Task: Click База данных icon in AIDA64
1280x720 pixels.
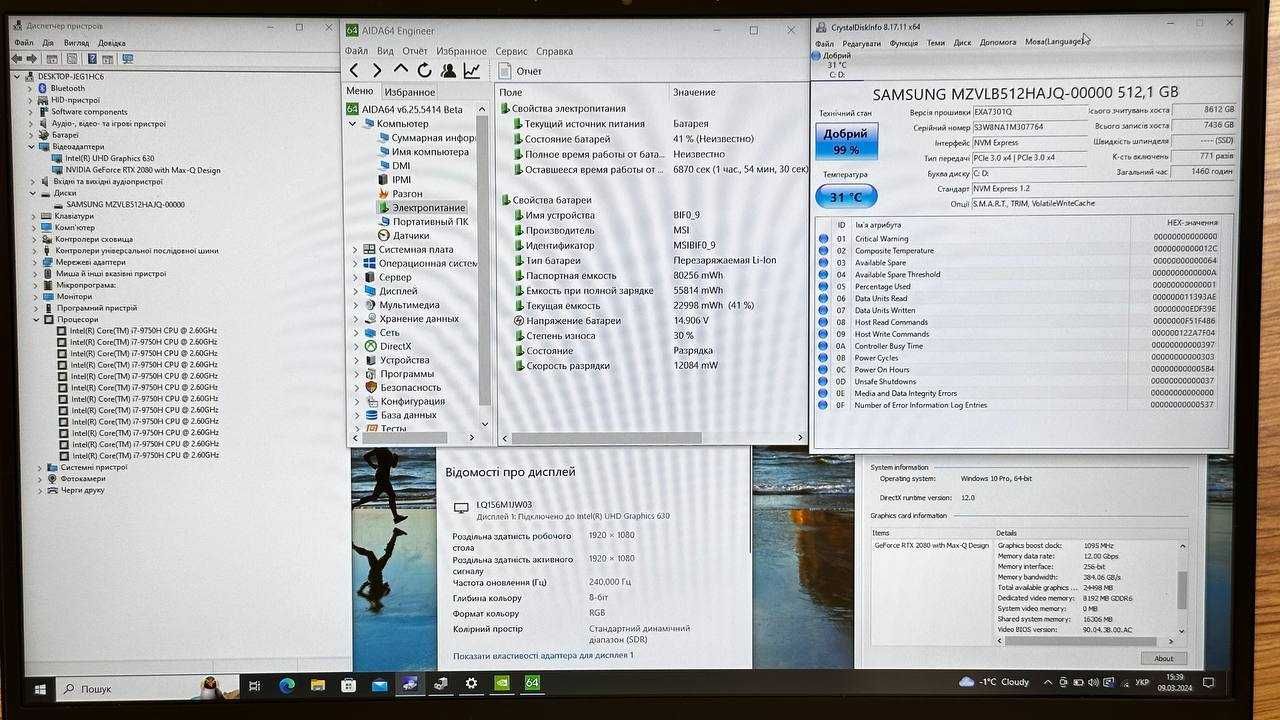Action: (x=370, y=414)
